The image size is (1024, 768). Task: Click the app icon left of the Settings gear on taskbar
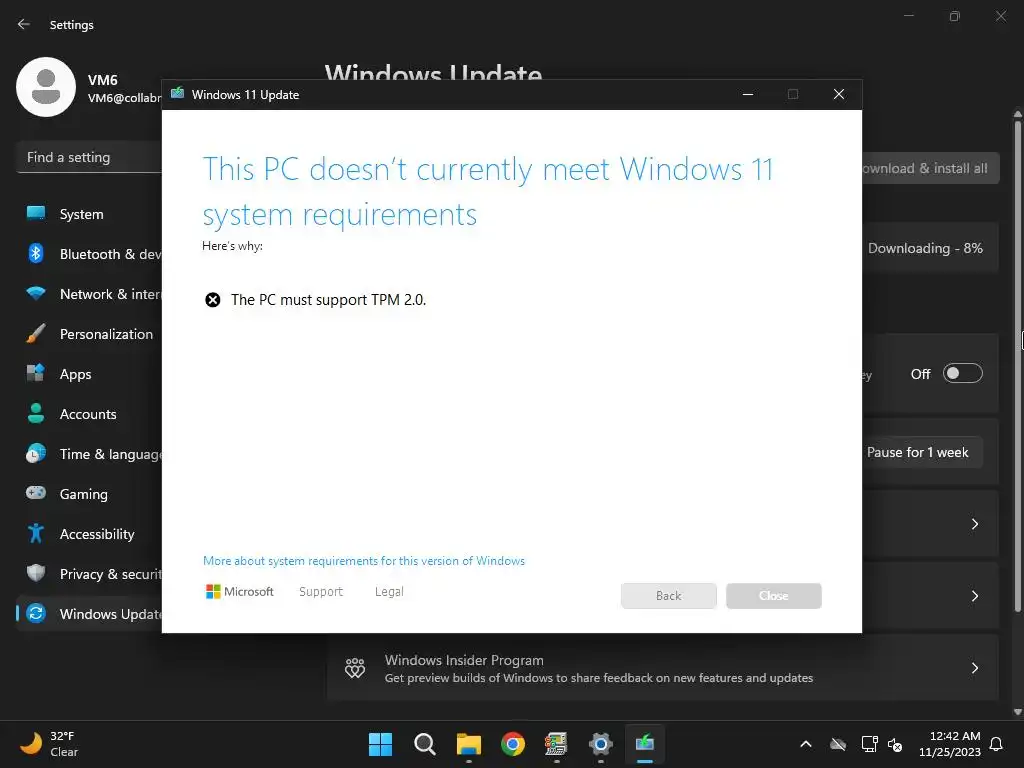(556, 744)
